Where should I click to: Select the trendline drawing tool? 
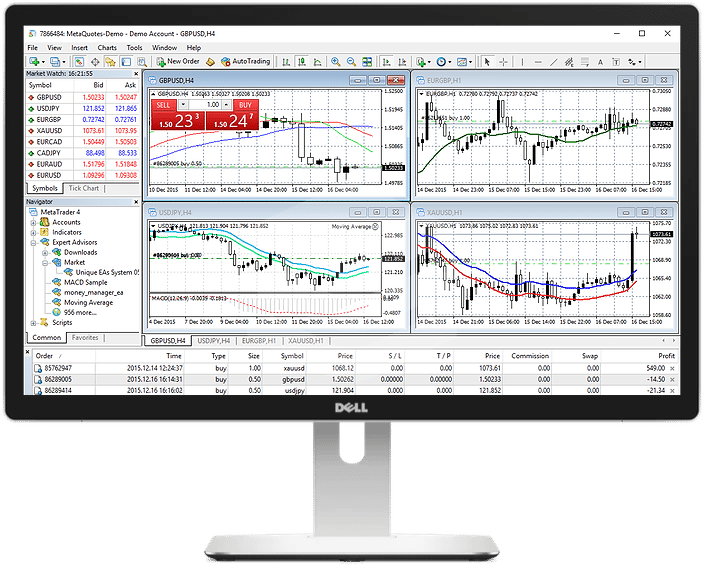tap(554, 61)
